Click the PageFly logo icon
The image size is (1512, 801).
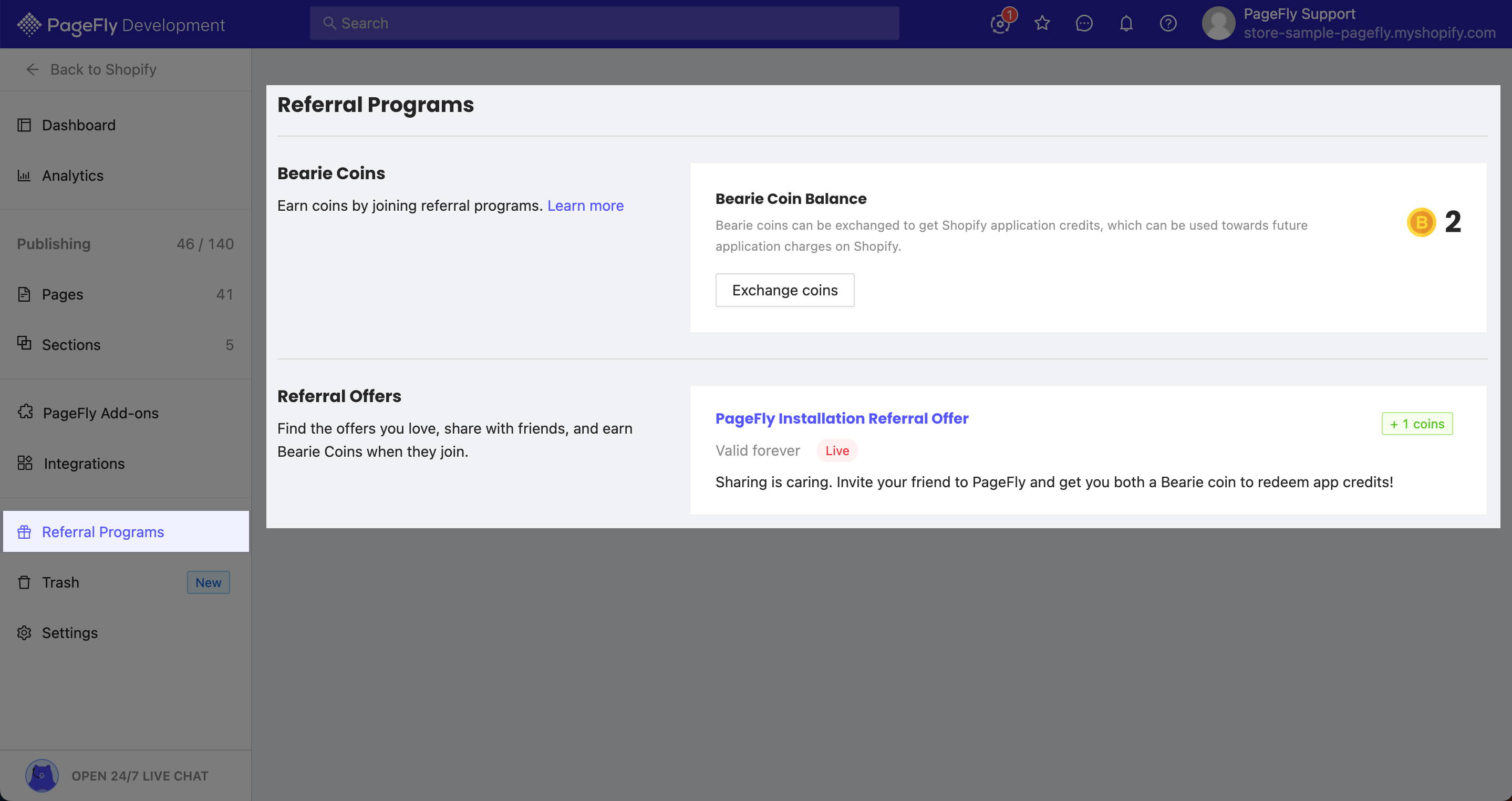29,25
